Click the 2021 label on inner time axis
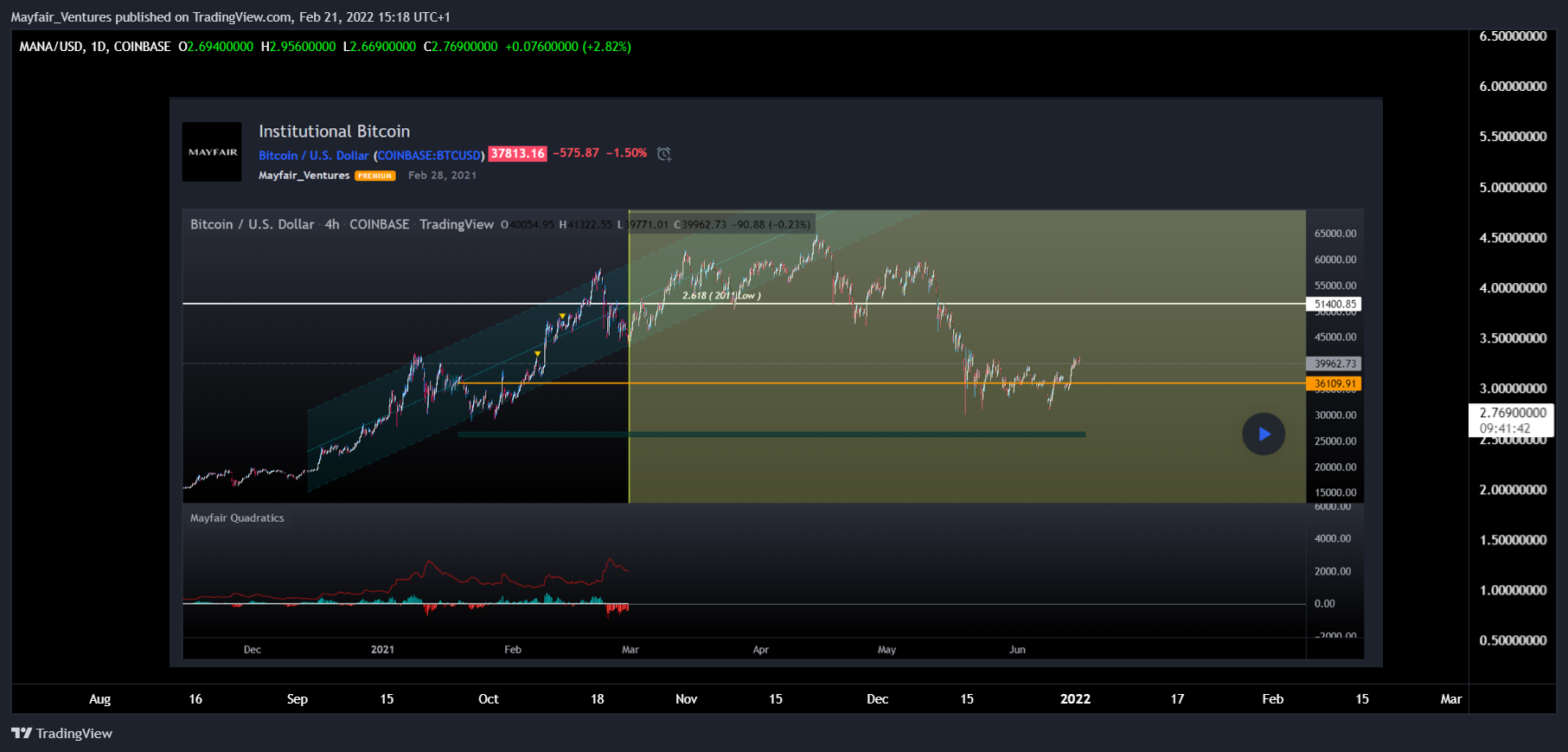 tap(382, 649)
